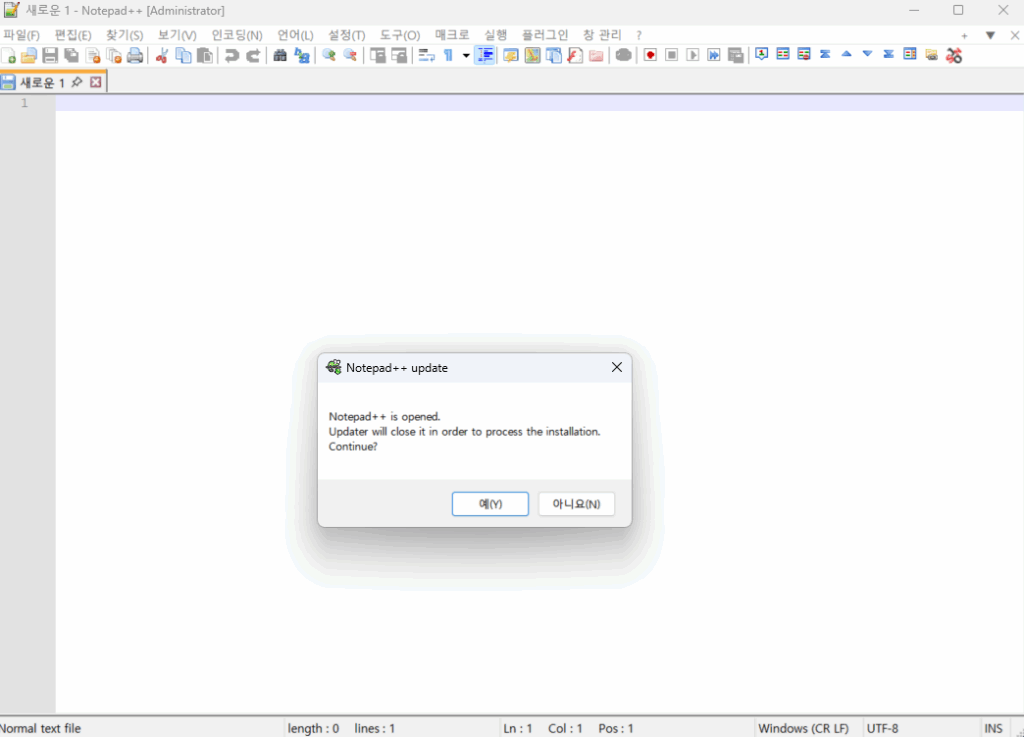Click the Print icon in toolbar
The image size is (1024, 737).
tap(135, 55)
